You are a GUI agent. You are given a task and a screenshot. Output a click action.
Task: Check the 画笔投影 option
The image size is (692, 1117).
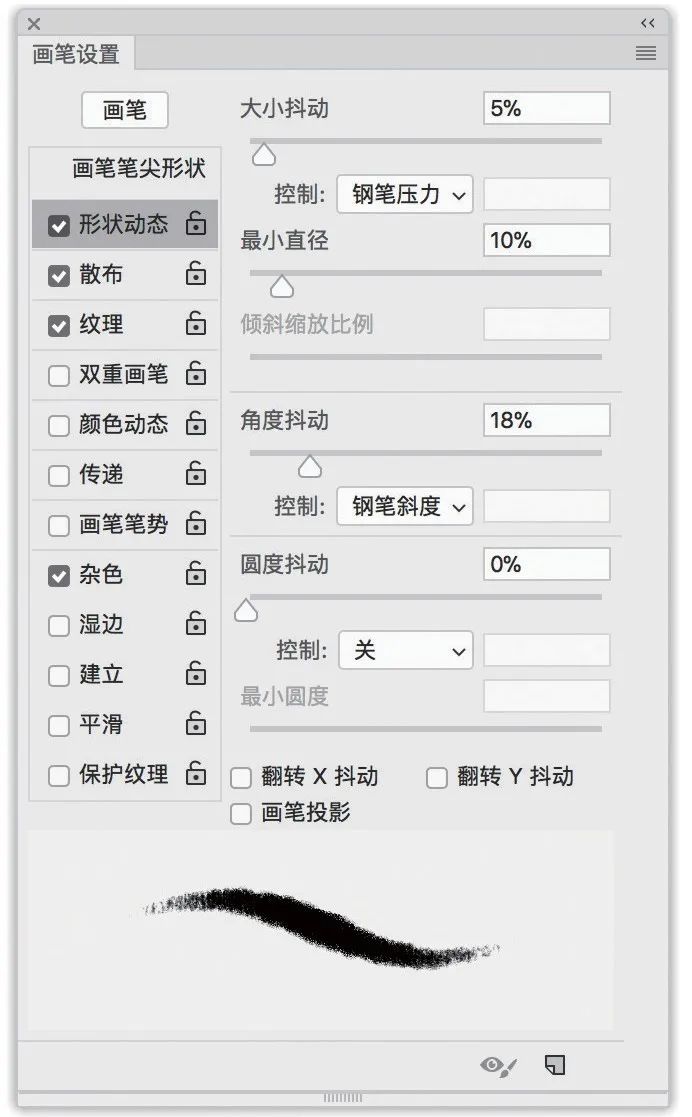[x=241, y=814]
